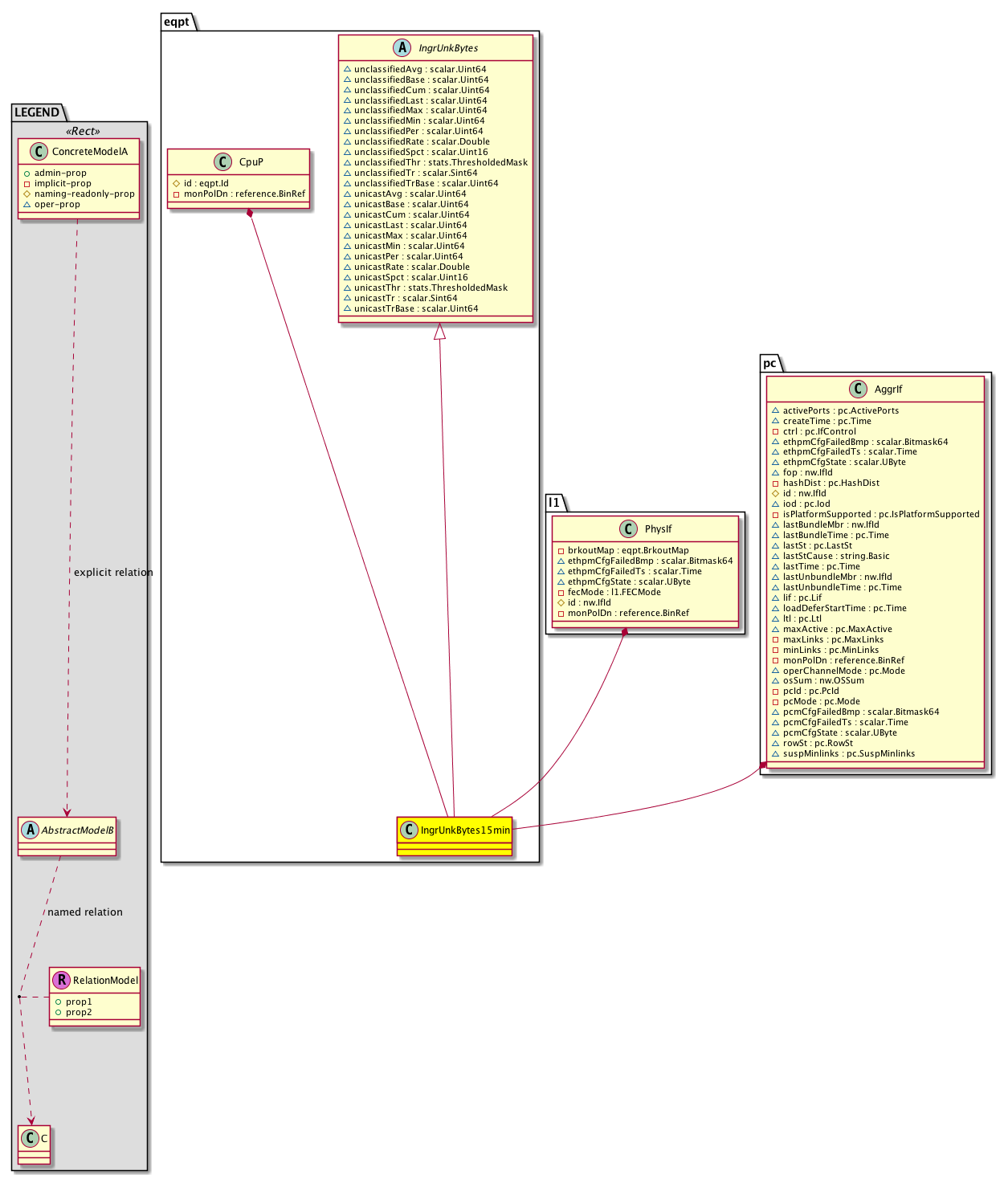1008x1179 pixels.
Task: Select the eqpt package tab
Action: [177, 22]
